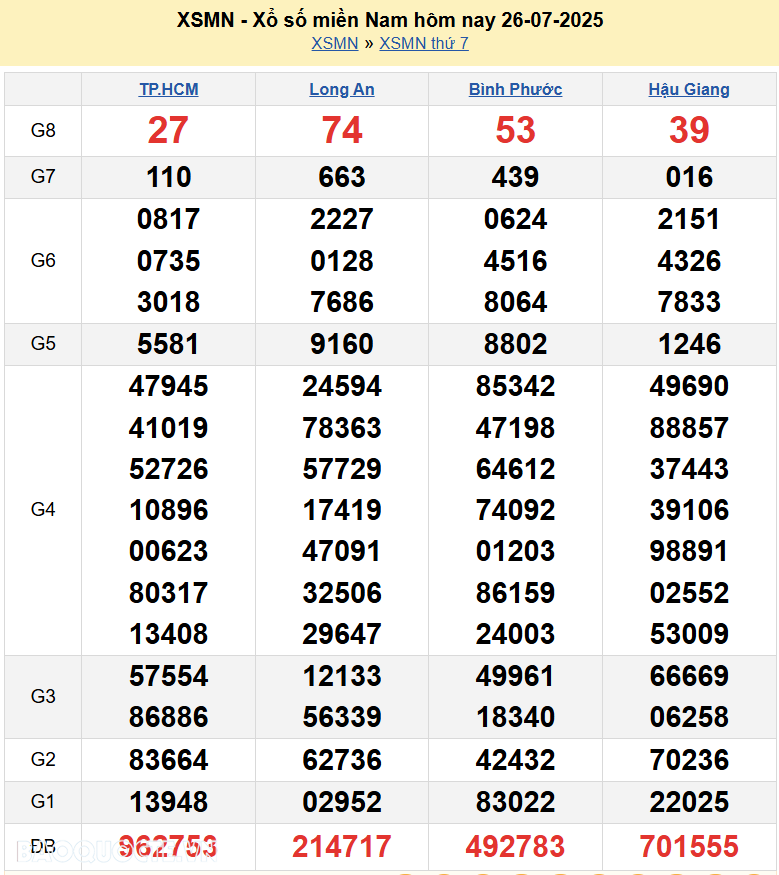Select special prize 701555 for Hậu Giang
The image size is (779, 875).
(689, 847)
